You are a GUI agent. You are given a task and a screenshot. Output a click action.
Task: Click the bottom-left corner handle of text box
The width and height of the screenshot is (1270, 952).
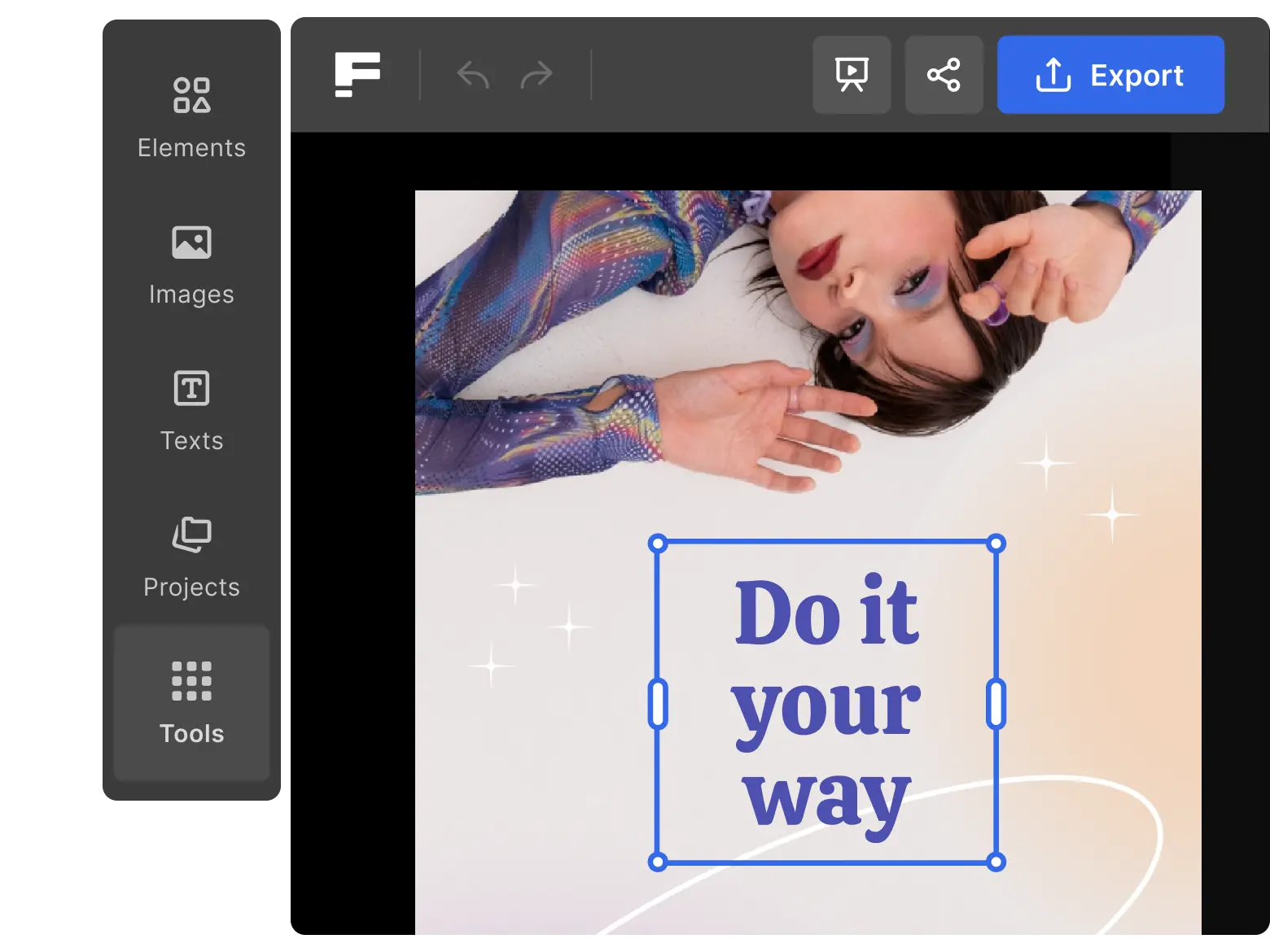(x=658, y=862)
